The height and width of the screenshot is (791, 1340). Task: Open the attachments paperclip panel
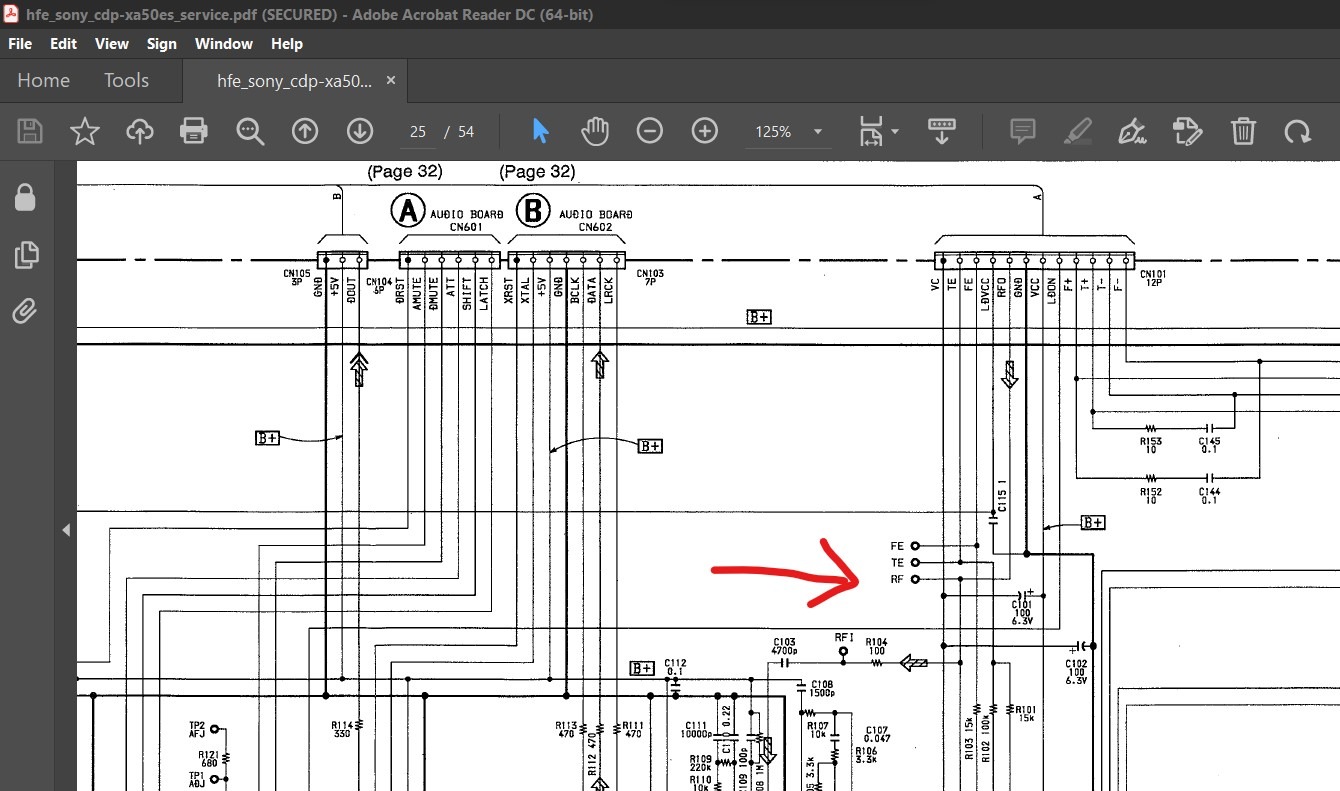click(25, 311)
